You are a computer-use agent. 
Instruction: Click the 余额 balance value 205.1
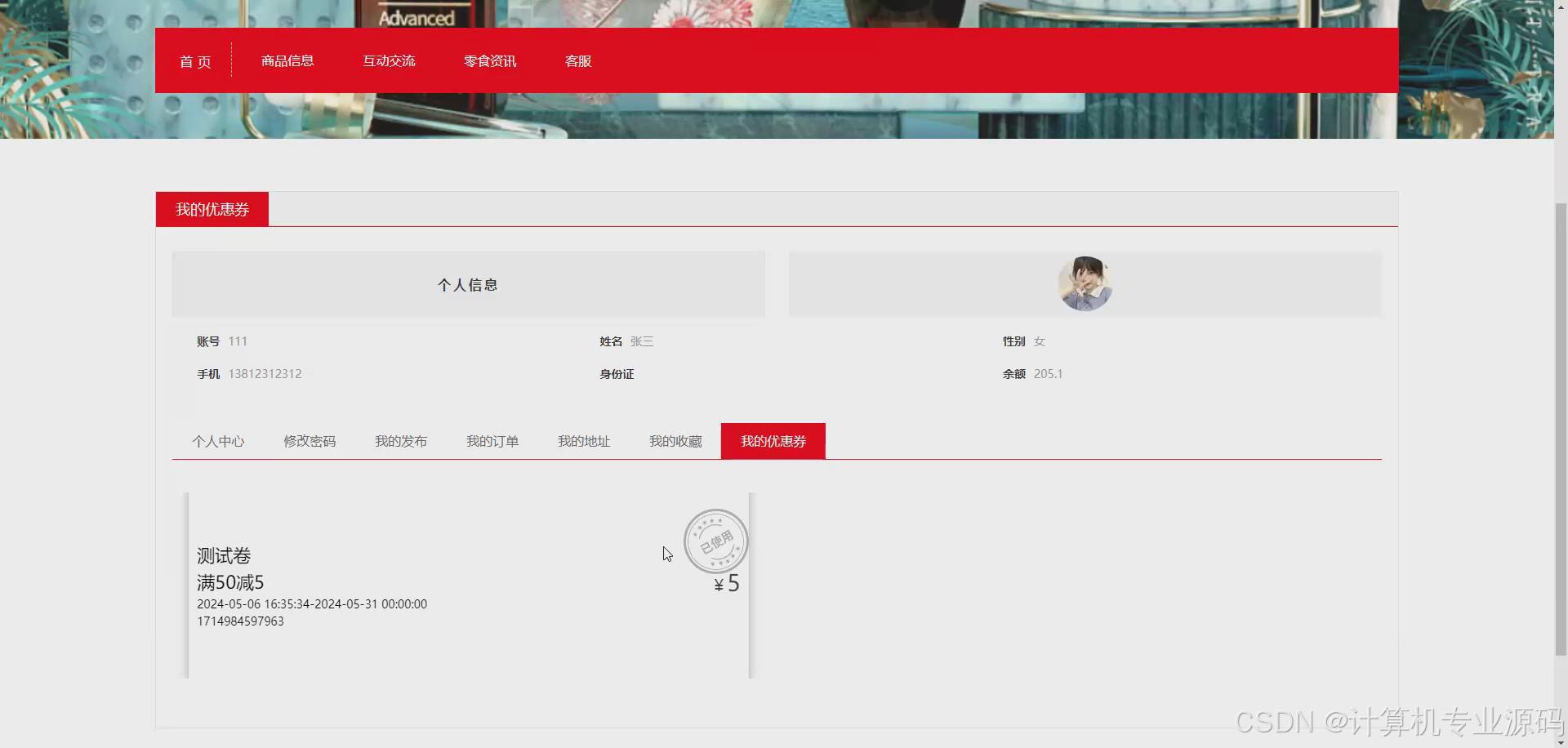(1048, 373)
